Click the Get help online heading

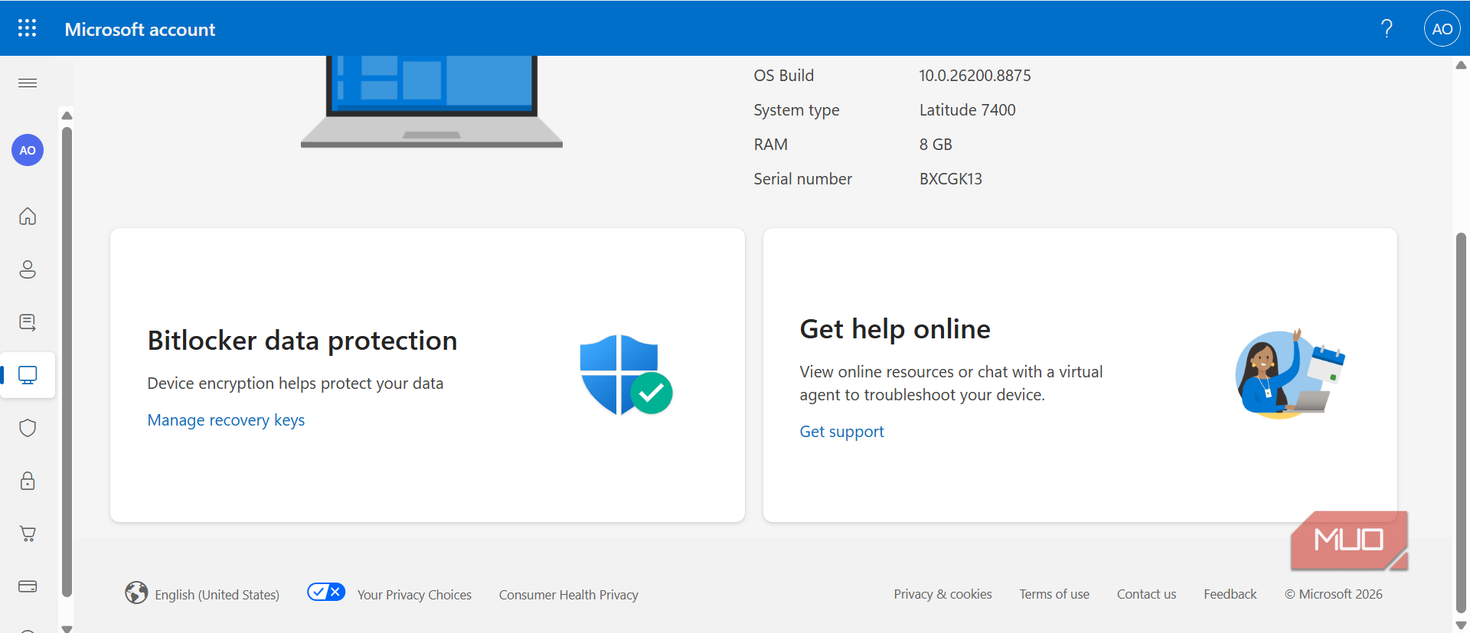click(x=895, y=329)
